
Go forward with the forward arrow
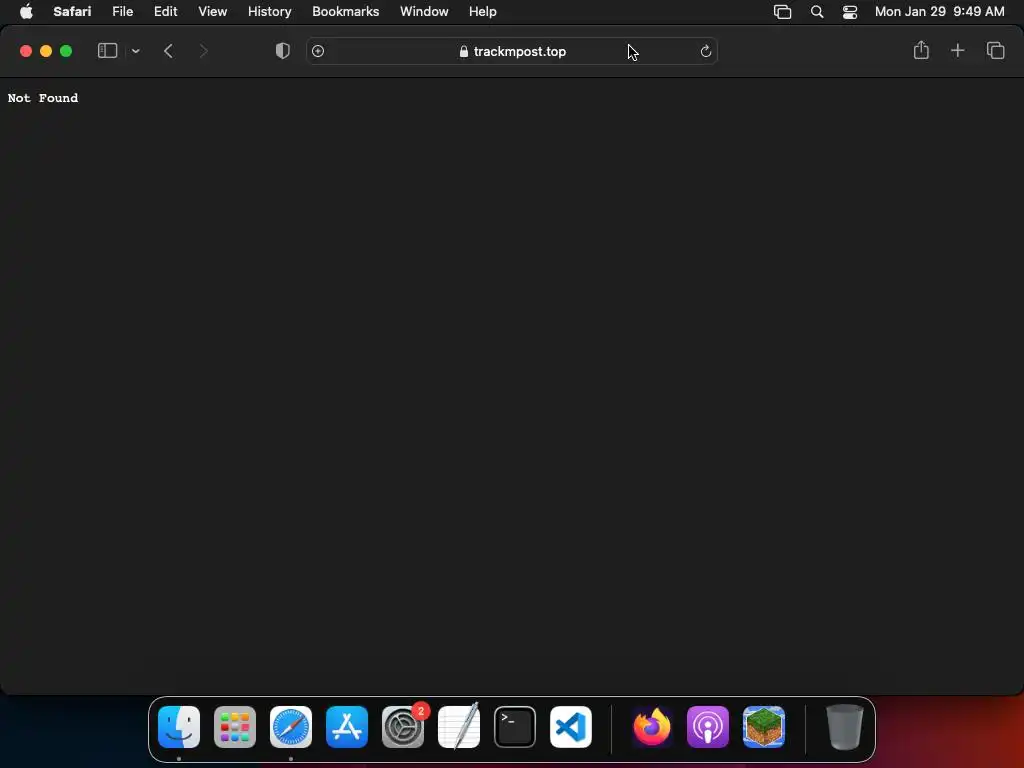click(x=203, y=51)
